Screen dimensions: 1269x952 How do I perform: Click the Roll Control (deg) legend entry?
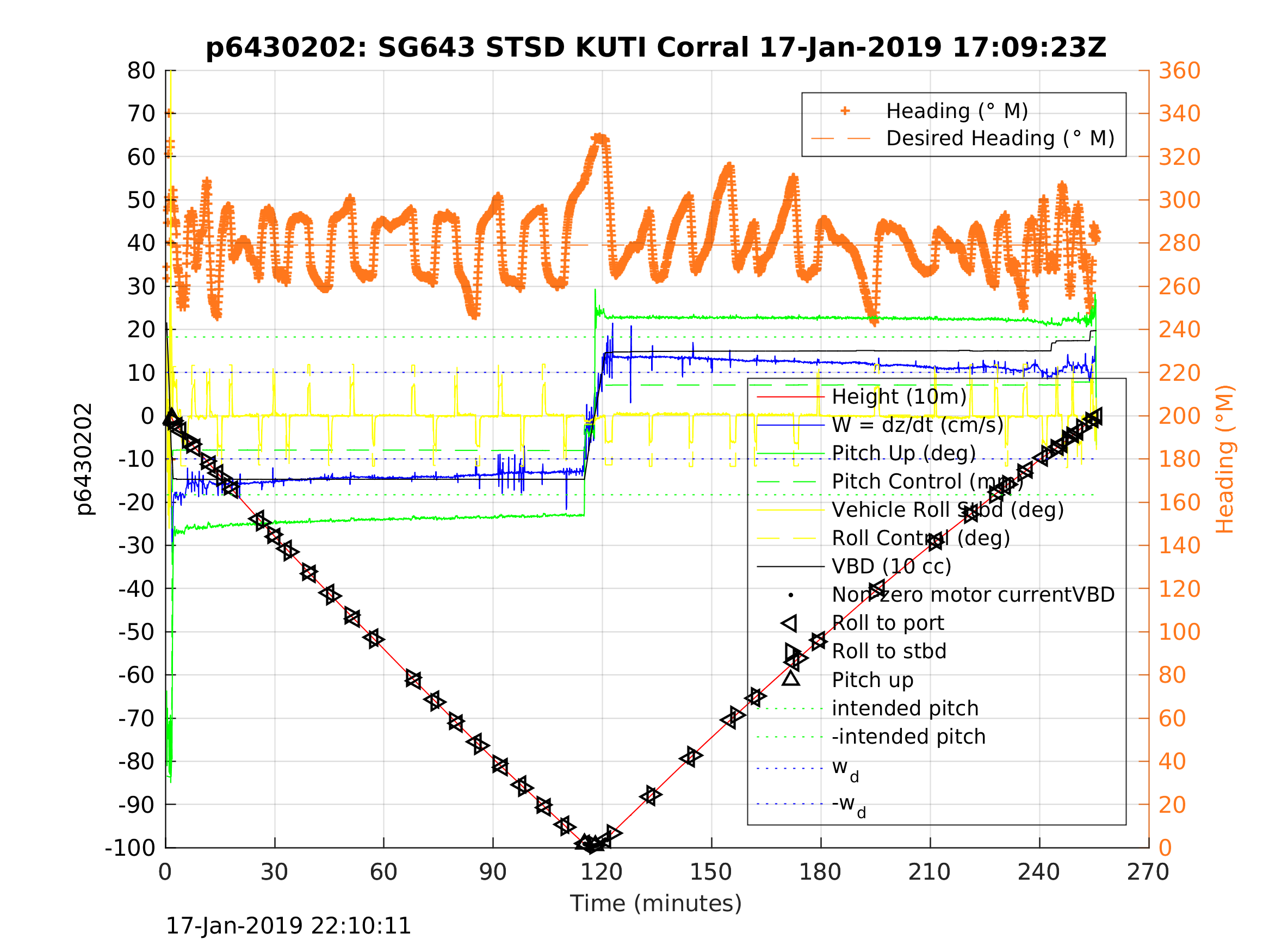pyautogui.click(x=921, y=538)
